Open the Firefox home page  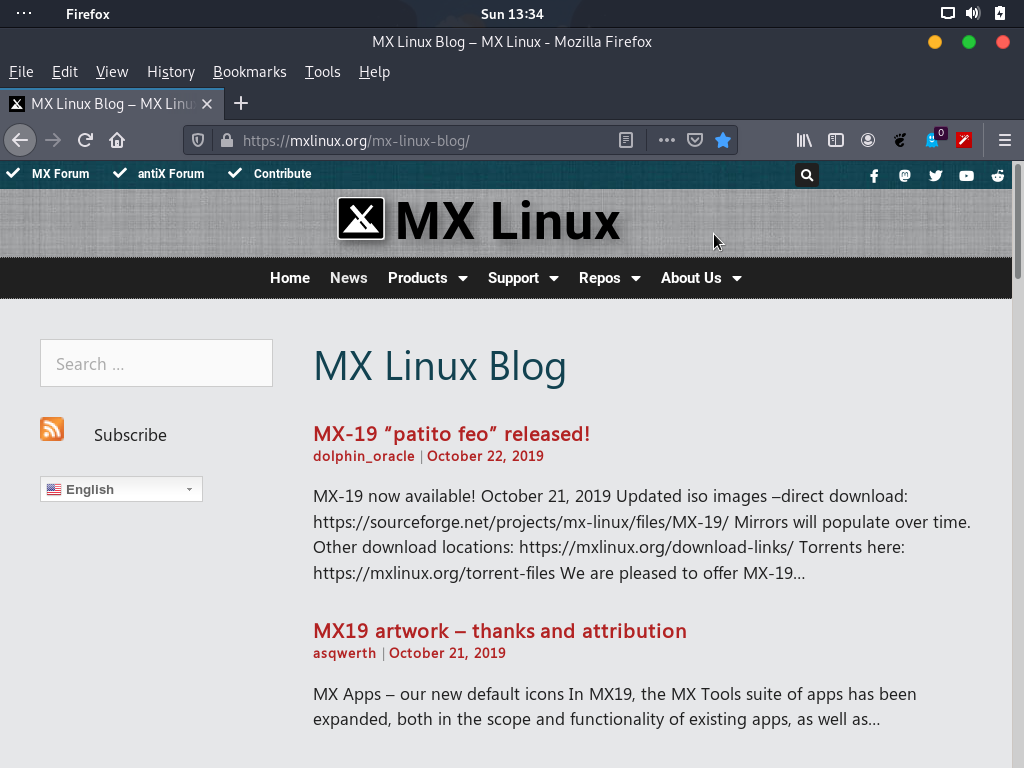pyautogui.click(x=117, y=140)
